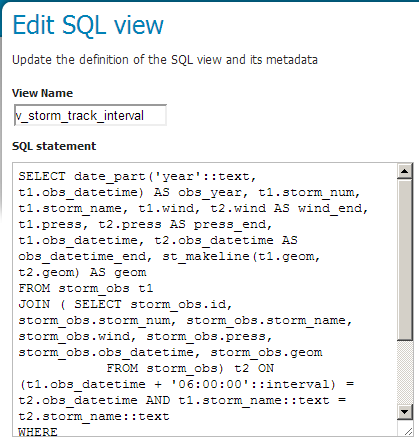Click inside the SQL statement text area
419x447 pixels.
(205, 300)
